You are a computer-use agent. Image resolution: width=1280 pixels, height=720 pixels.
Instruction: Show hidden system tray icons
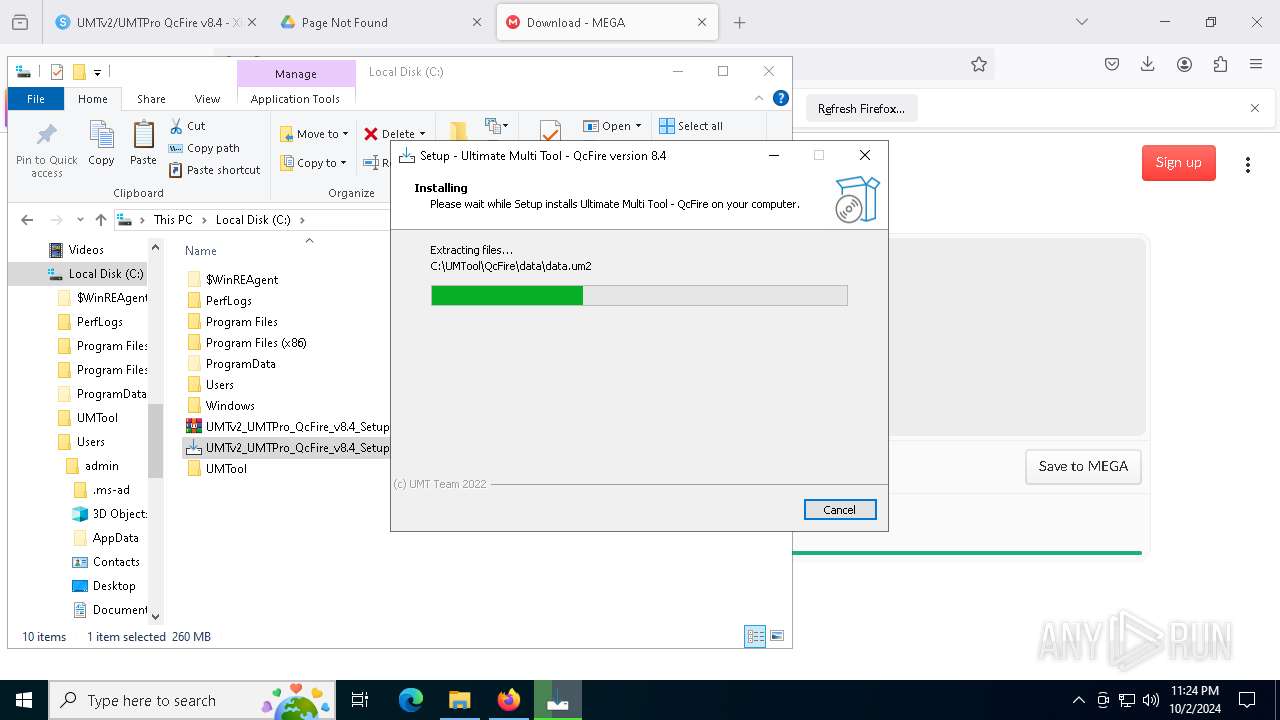tap(1078, 700)
